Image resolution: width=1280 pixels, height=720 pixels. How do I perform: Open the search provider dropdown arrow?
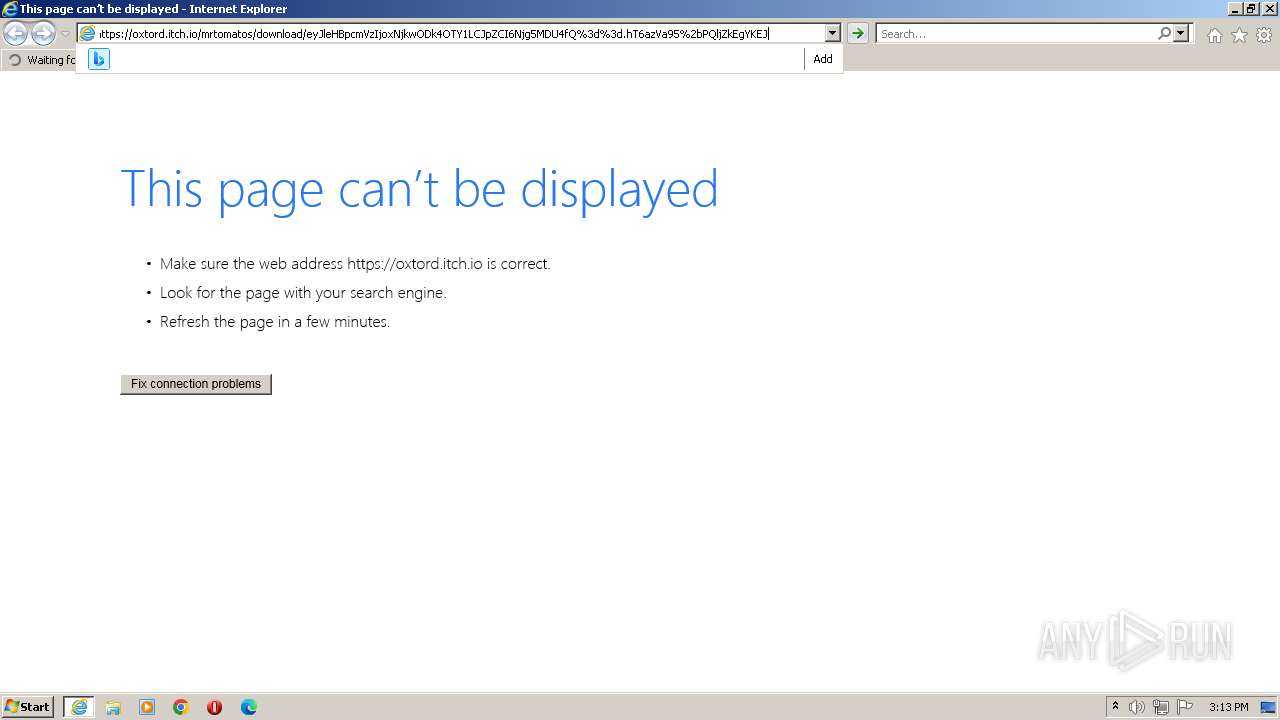[1181, 34]
